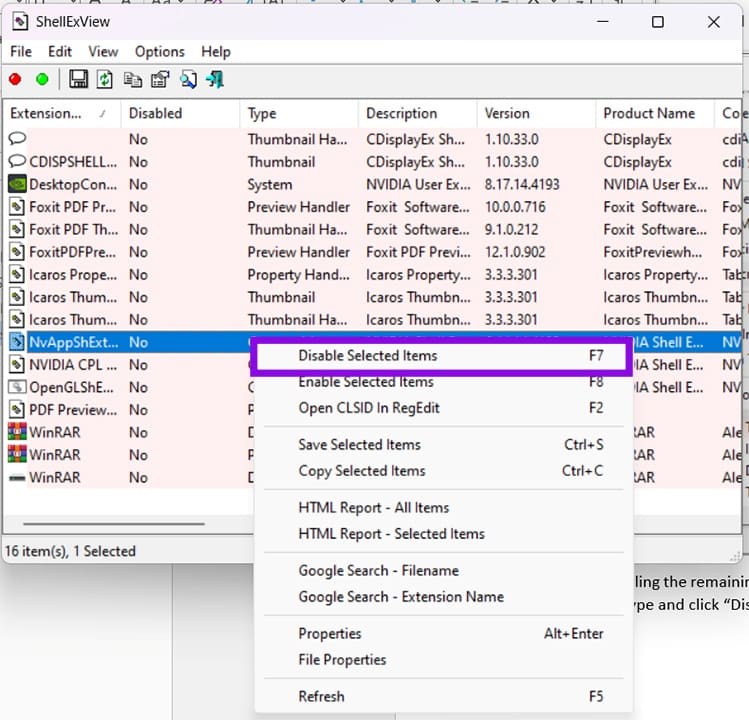Click version cell 10.0.0.716
This screenshot has width=749, height=720.
coord(515,207)
